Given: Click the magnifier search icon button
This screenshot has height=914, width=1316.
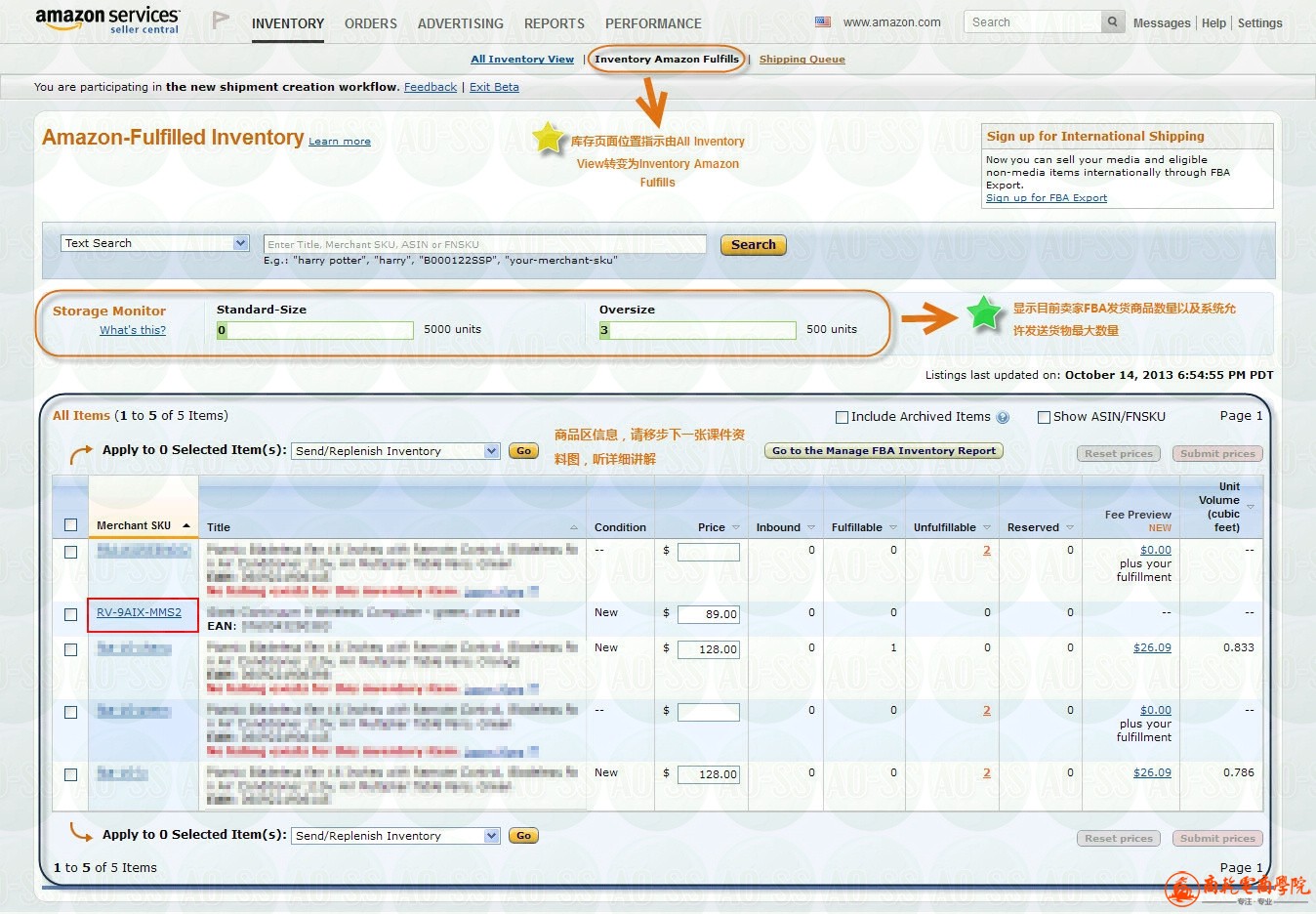Looking at the screenshot, I should pos(1113,21).
